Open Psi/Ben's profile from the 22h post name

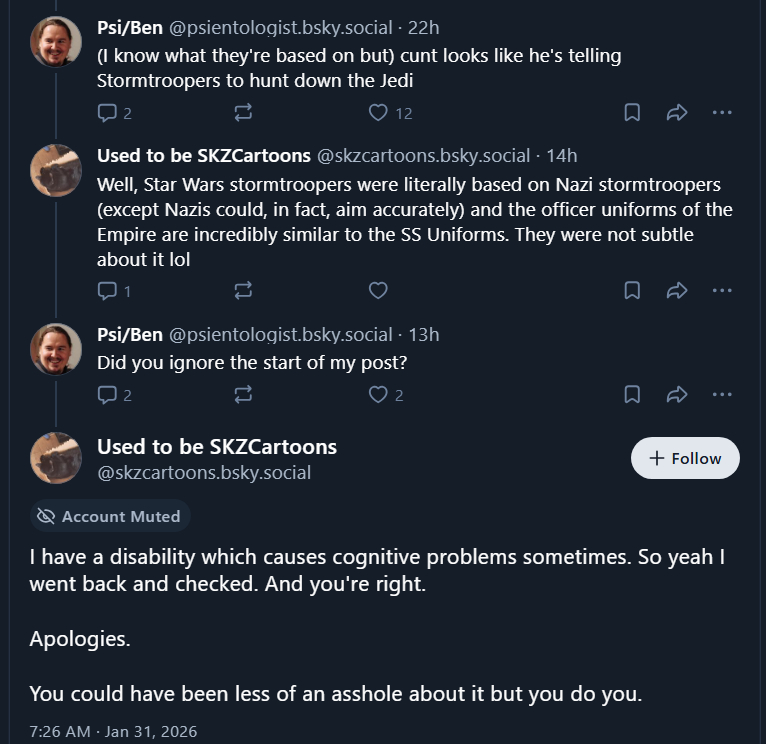coord(130,27)
